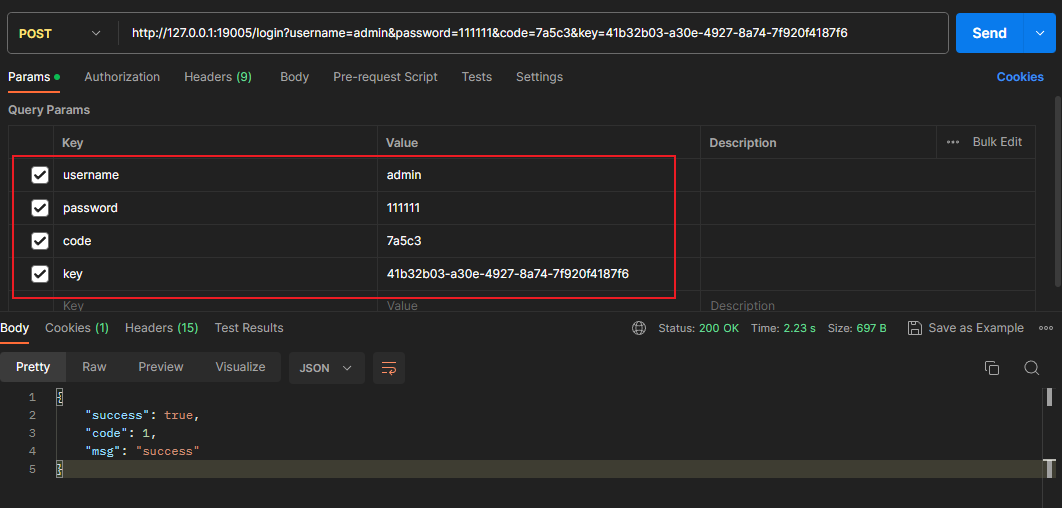This screenshot has width=1062, height=508.
Task: Click the Description column header
Action: coord(742,143)
